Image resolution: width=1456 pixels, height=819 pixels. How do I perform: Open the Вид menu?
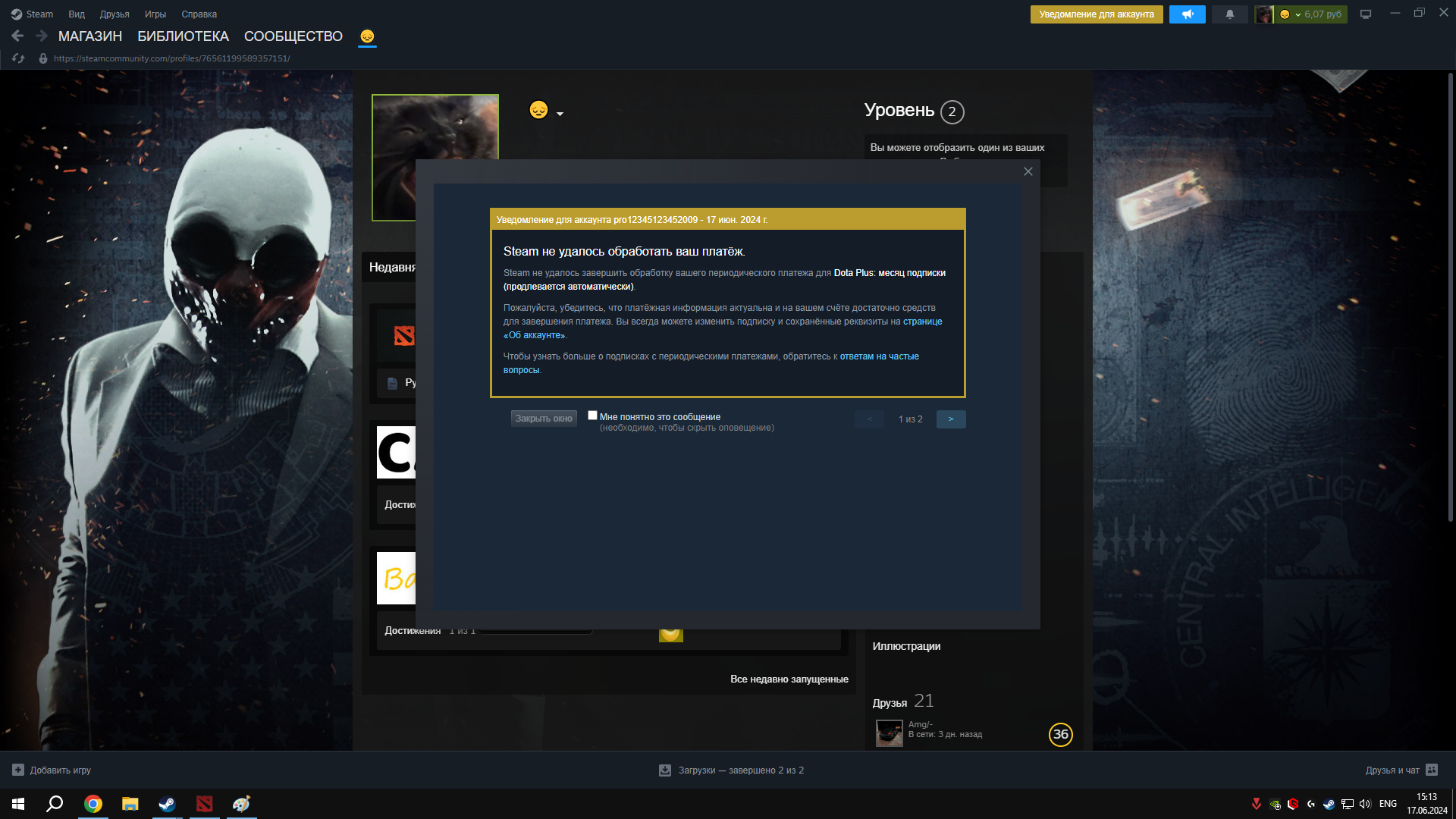[x=77, y=14]
